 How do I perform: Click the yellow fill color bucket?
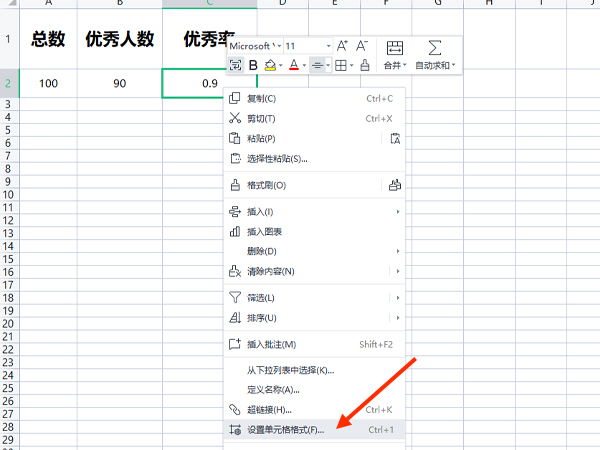click(271, 65)
